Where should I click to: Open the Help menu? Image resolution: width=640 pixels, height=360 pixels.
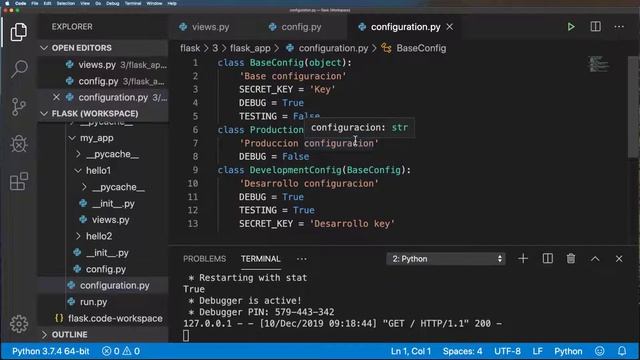[x=172, y=3]
